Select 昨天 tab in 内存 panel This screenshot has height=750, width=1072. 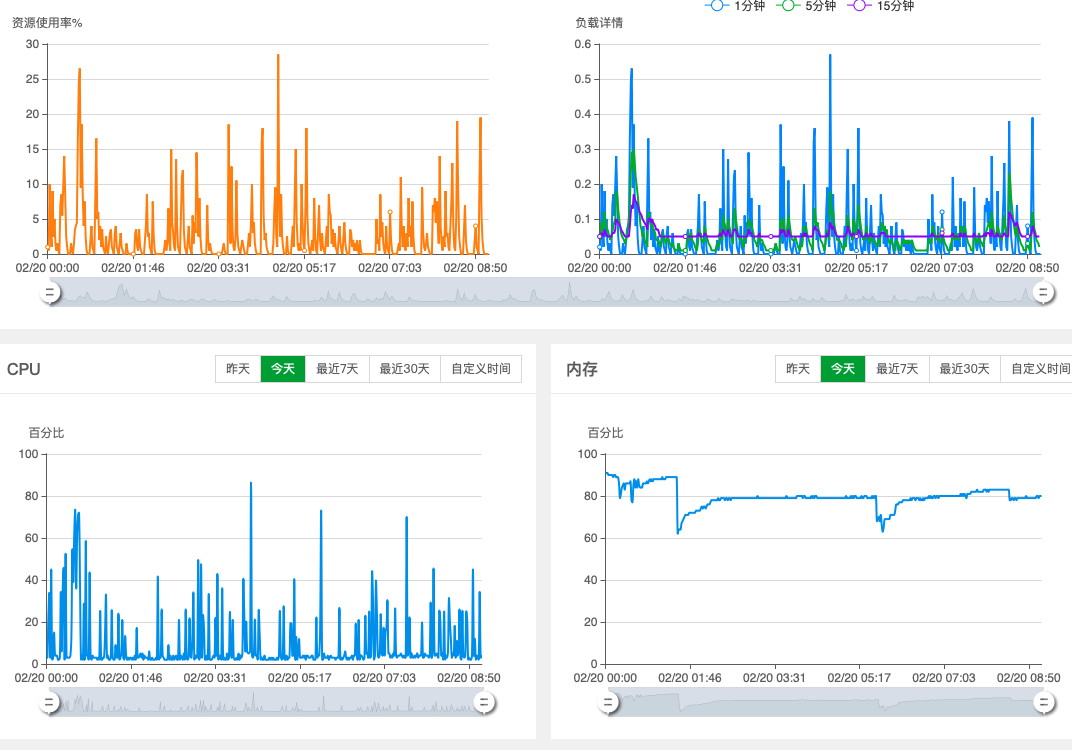[x=798, y=369]
